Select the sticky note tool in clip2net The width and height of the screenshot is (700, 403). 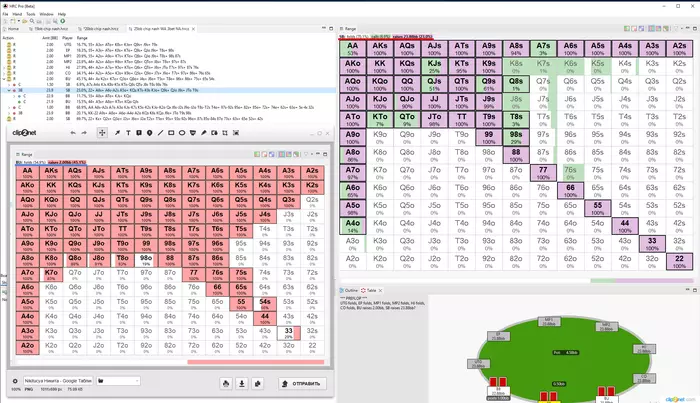point(139,133)
